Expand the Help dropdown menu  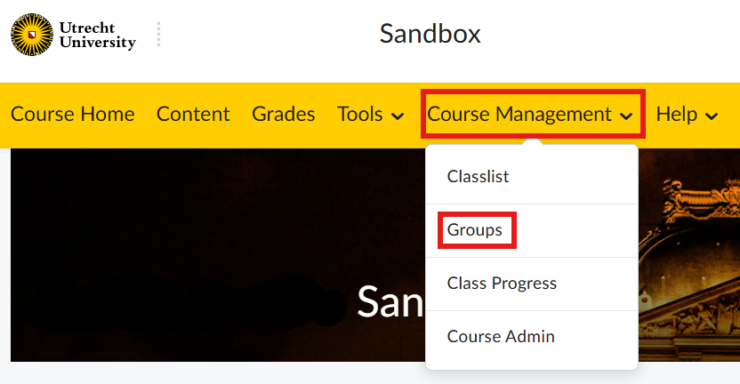(687, 114)
